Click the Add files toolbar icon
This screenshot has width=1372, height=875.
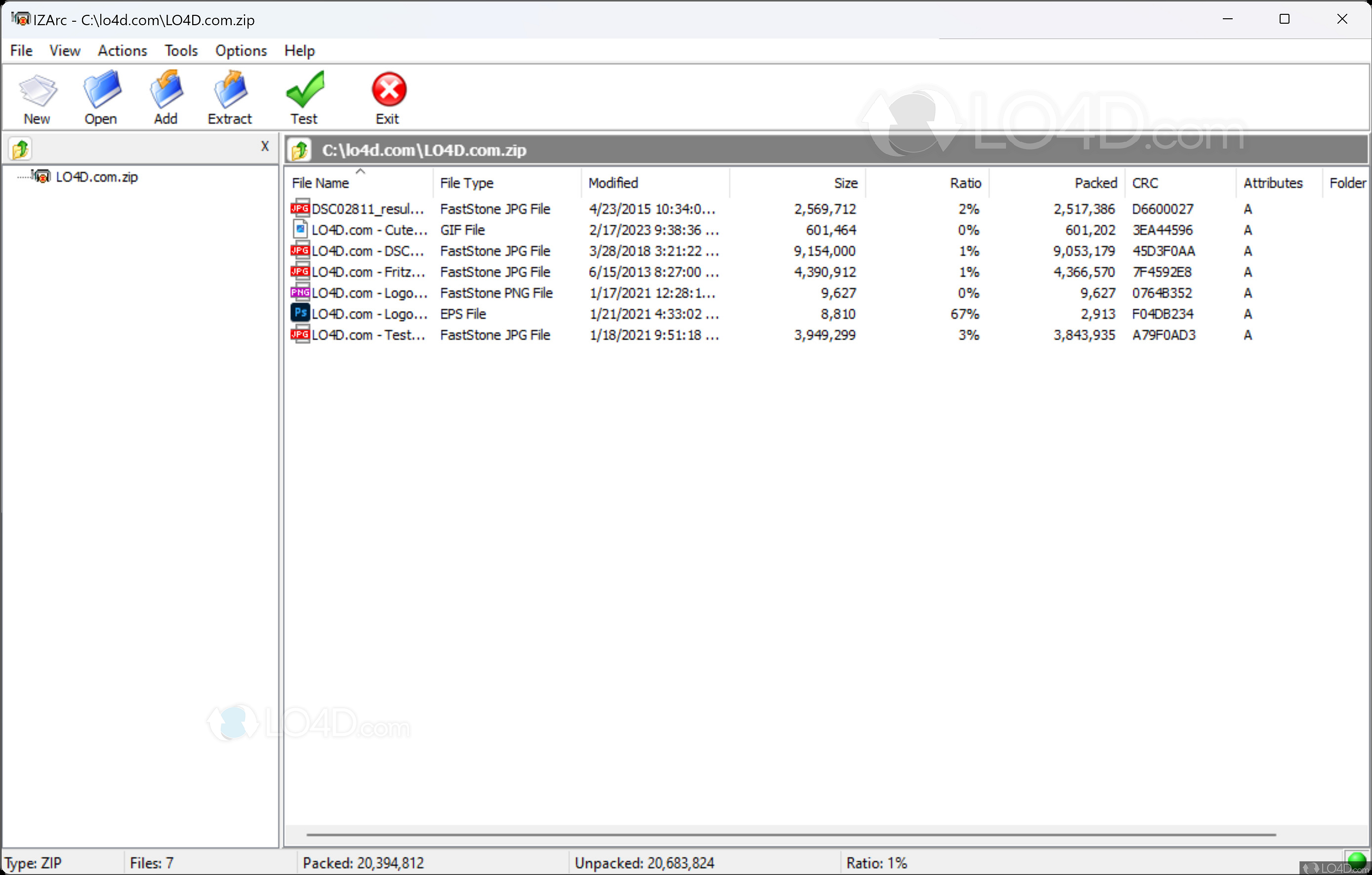166,90
